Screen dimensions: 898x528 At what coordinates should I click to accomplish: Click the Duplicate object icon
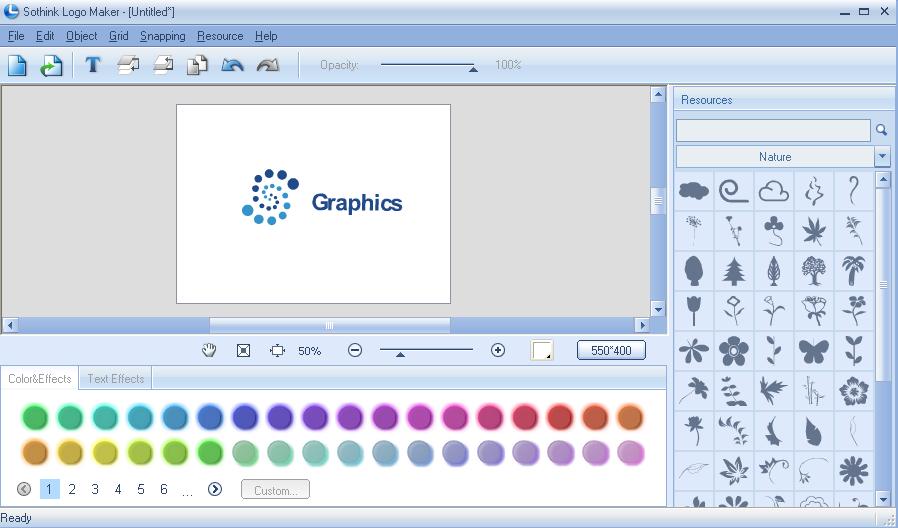(197, 65)
